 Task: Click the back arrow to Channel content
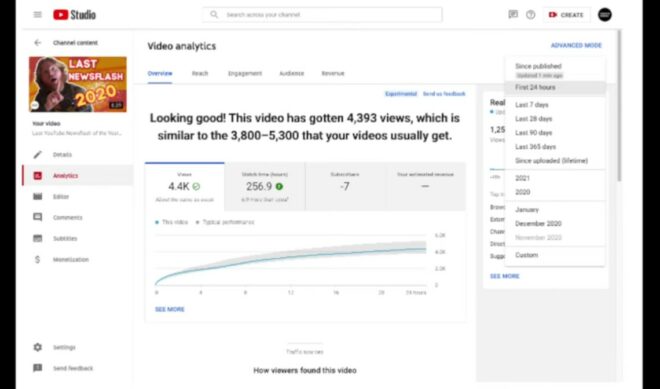pos(37,43)
